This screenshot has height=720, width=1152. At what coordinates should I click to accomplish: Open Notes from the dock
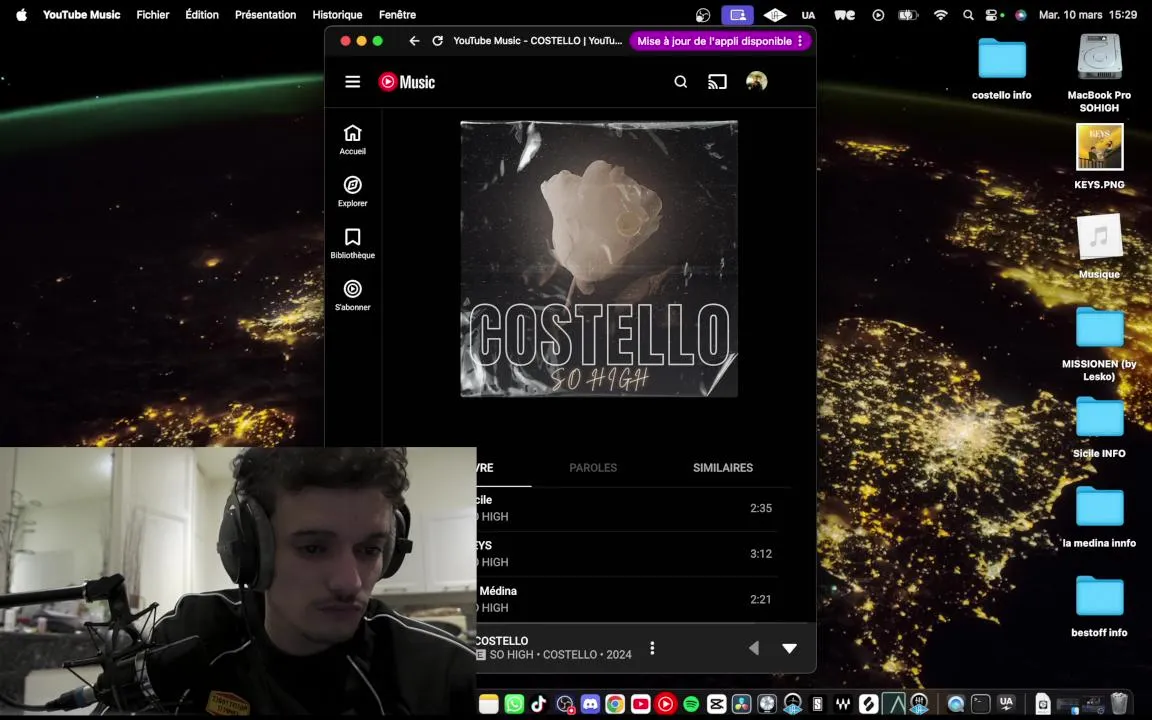point(489,704)
